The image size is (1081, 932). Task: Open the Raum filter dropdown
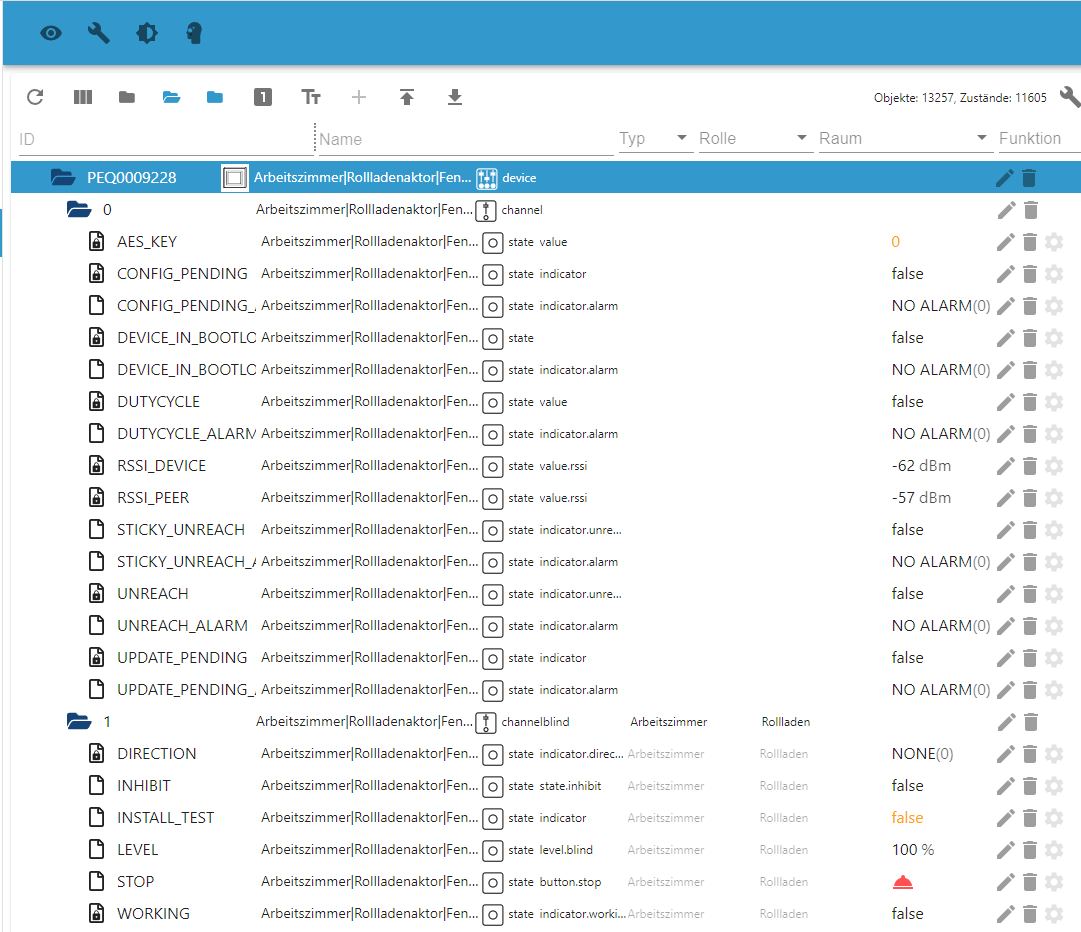coord(904,139)
